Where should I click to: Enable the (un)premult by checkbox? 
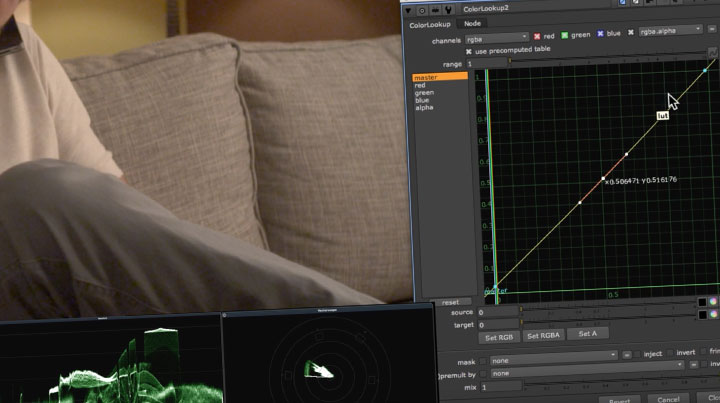point(483,375)
